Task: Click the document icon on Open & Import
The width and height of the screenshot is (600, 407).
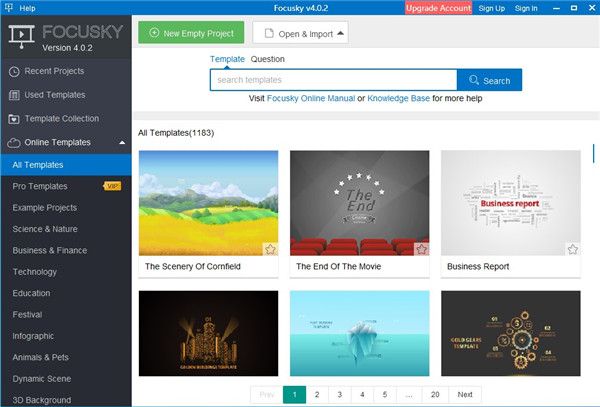Action: [x=269, y=33]
